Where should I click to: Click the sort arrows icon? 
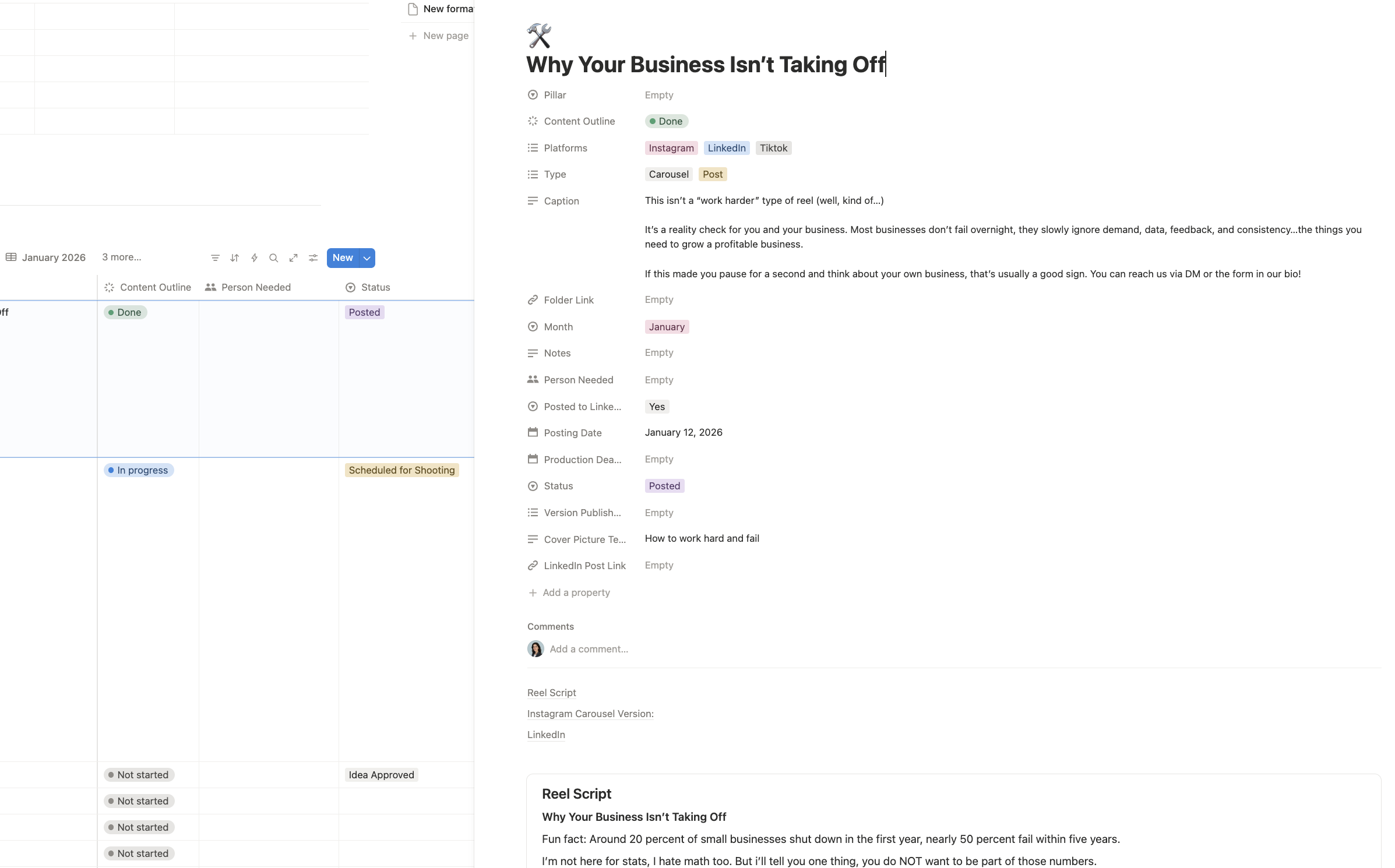[x=234, y=258]
